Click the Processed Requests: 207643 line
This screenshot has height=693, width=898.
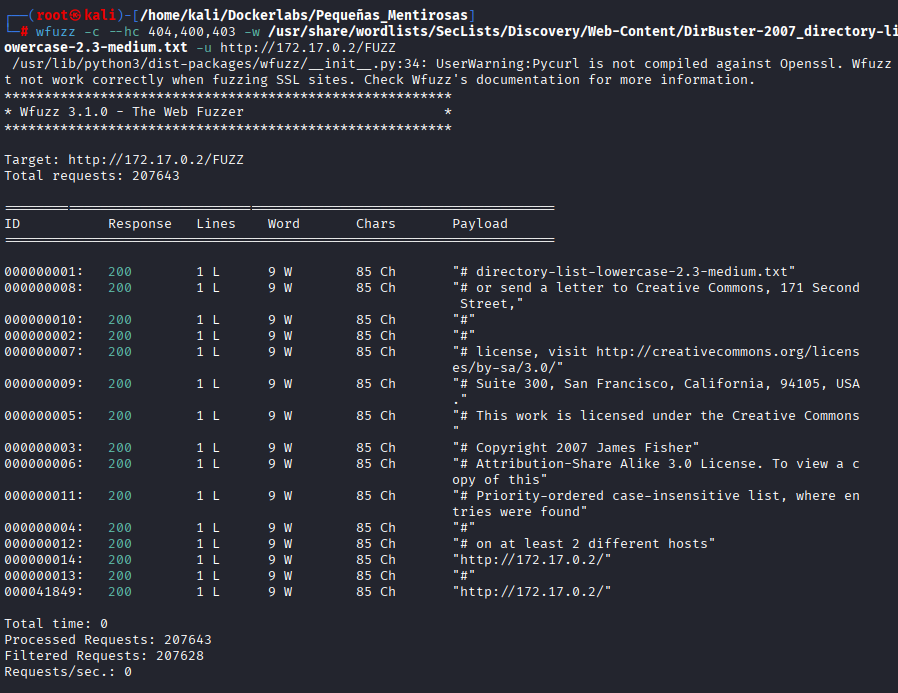108,640
